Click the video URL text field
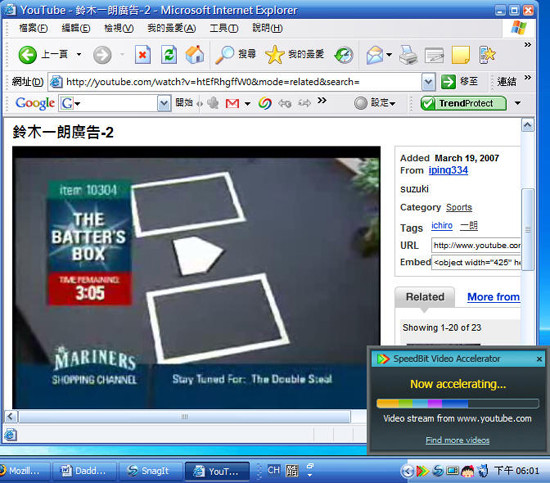The width and height of the screenshot is (550, 483). point(476,245)
